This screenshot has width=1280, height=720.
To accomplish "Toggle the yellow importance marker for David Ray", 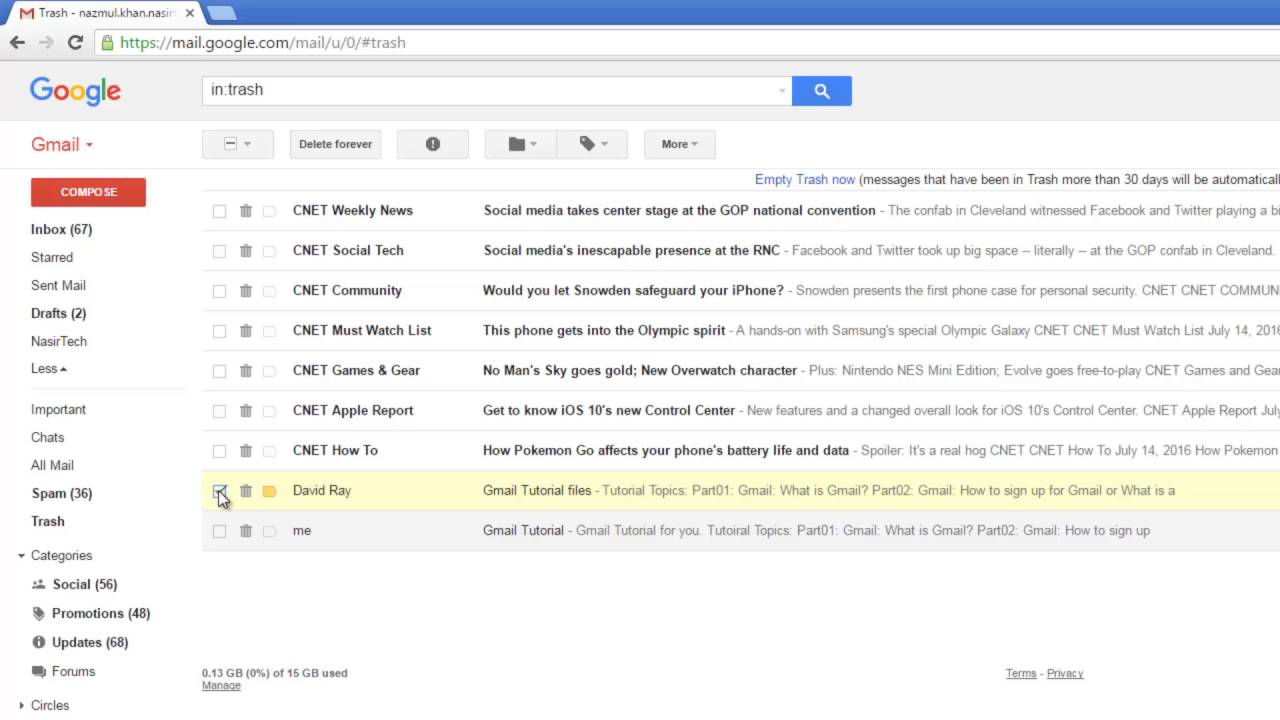I will coord(269,491).
